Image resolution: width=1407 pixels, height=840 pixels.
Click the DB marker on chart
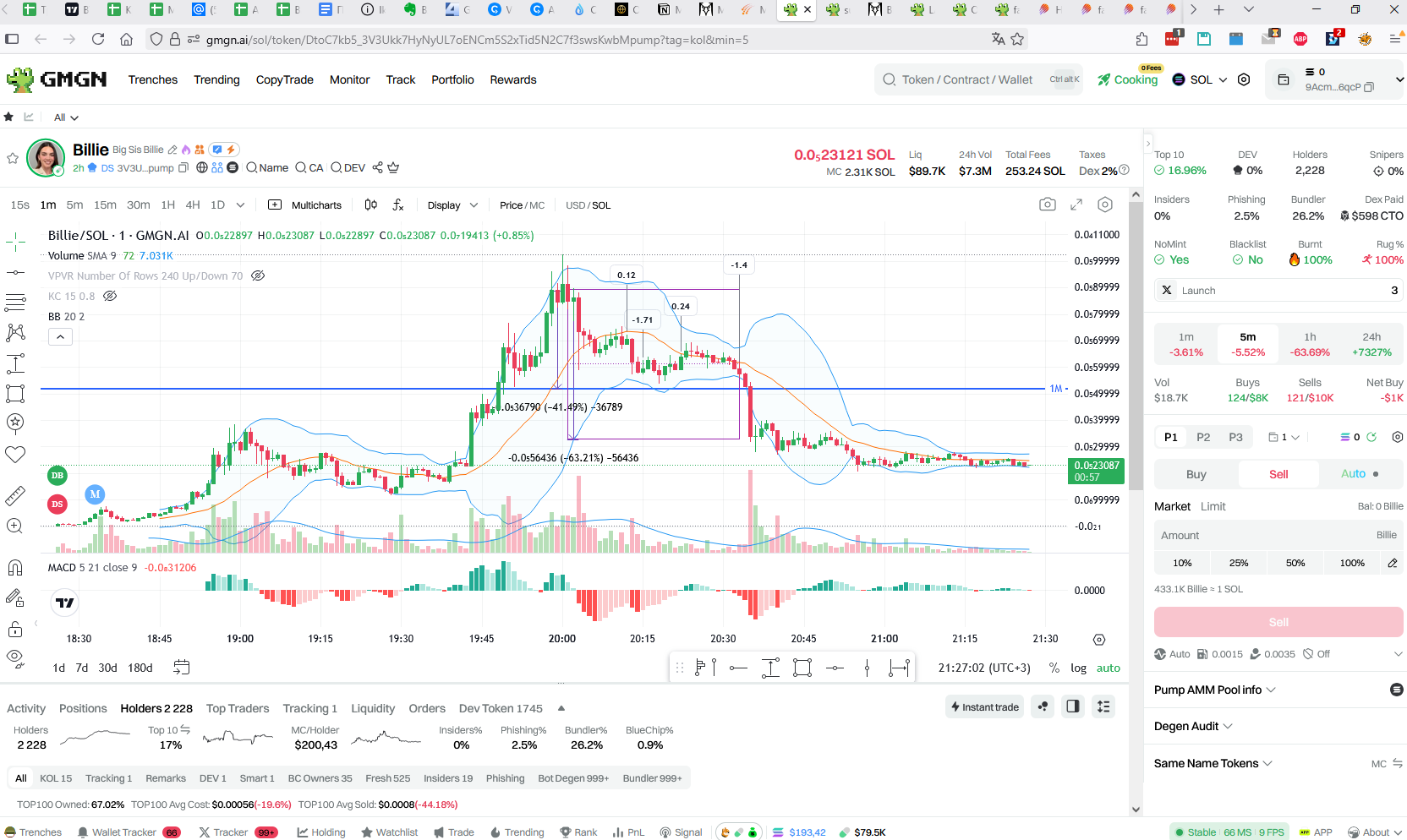(x=57, y=475)
